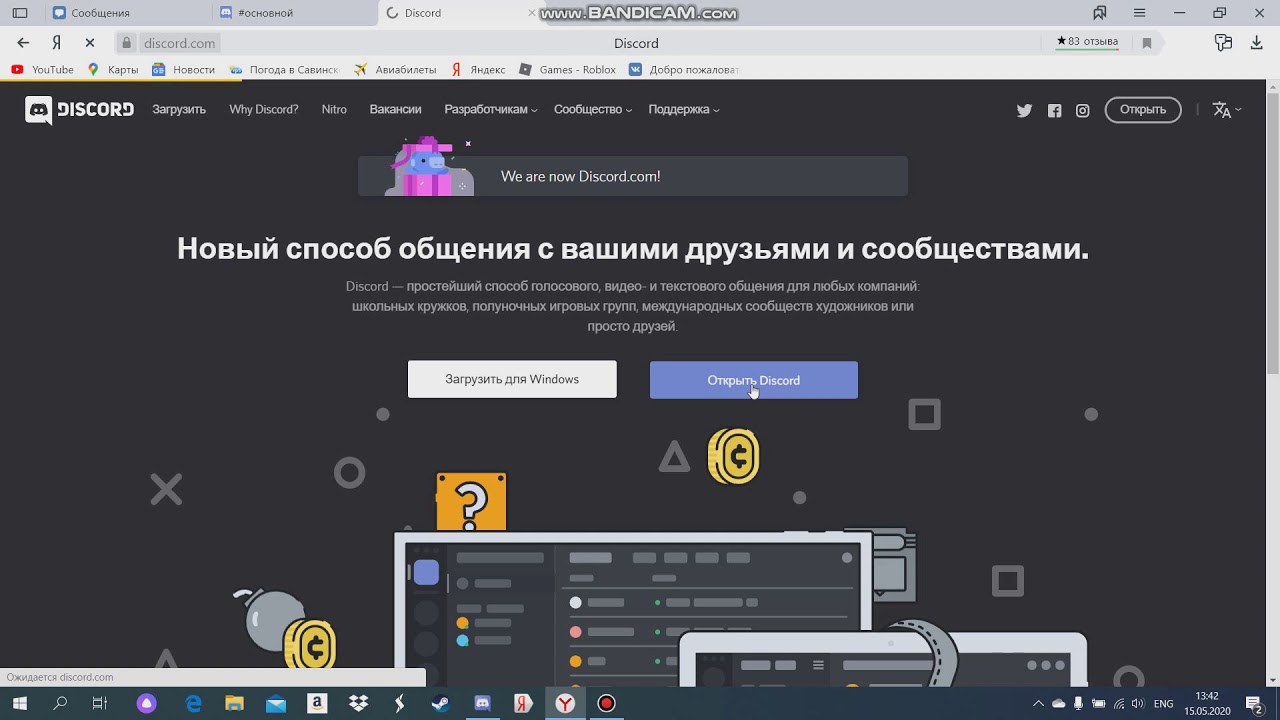The image size is (1280, 720).
Task: Click the discord.com address field
Action: [x=179, y=43]
